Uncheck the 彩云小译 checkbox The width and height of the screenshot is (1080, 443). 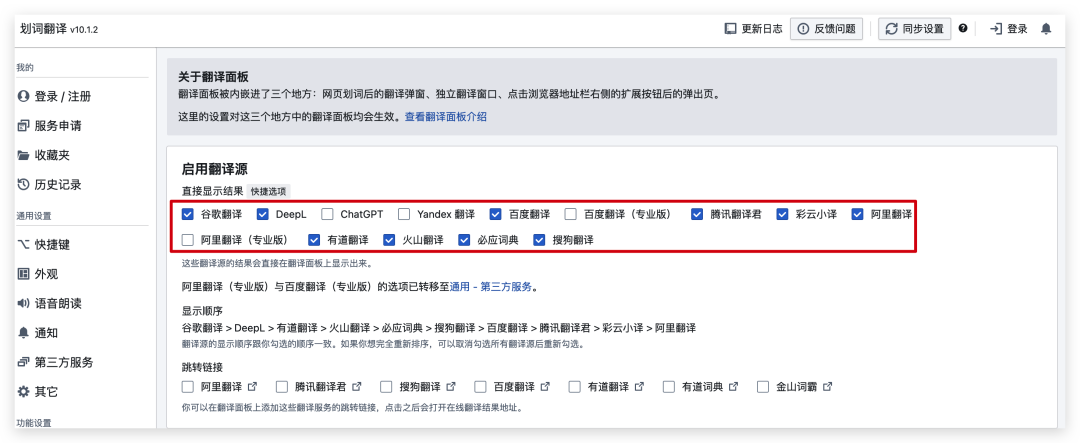[782, 214]
